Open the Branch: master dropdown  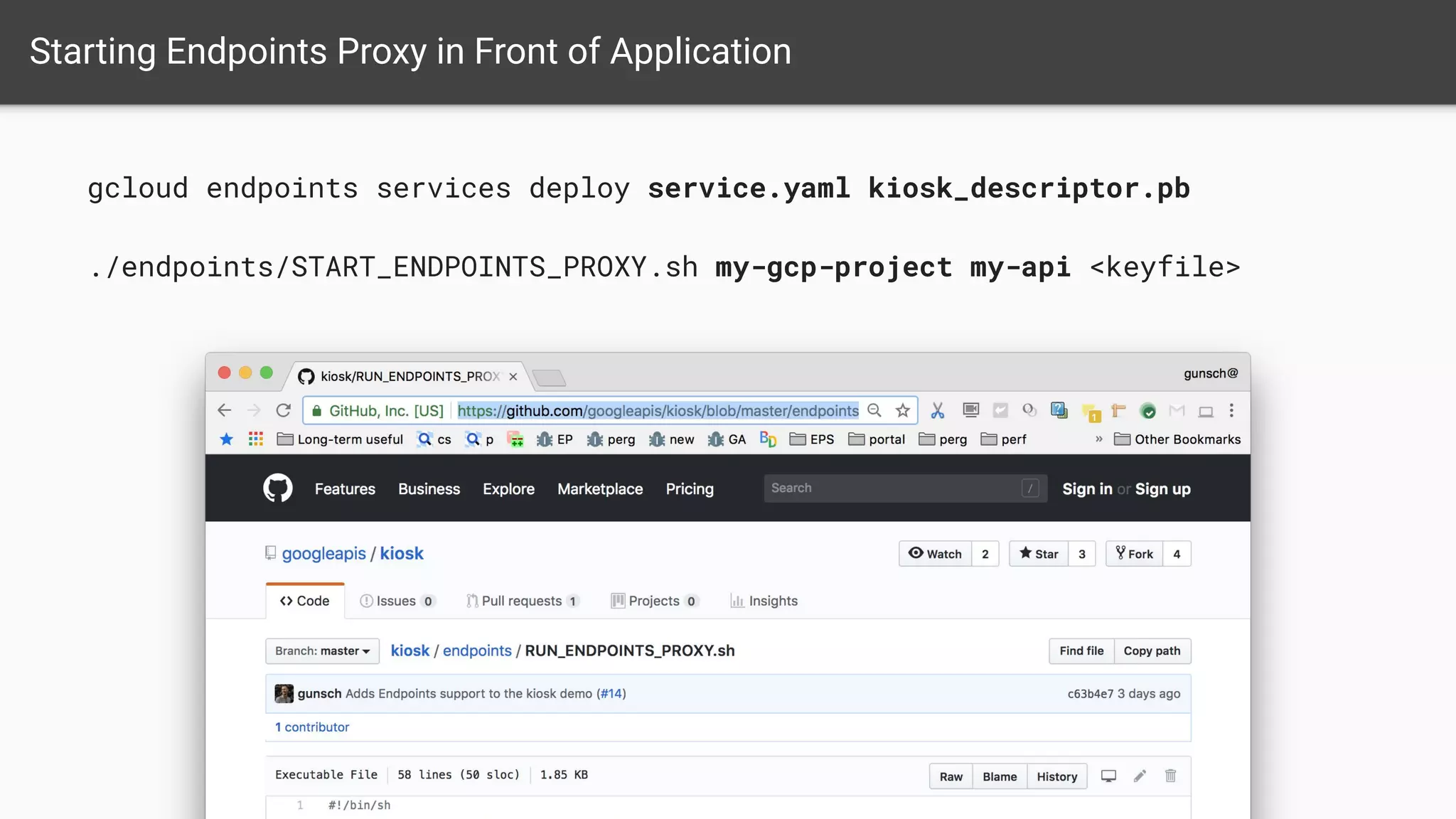[x=323, y=651]
